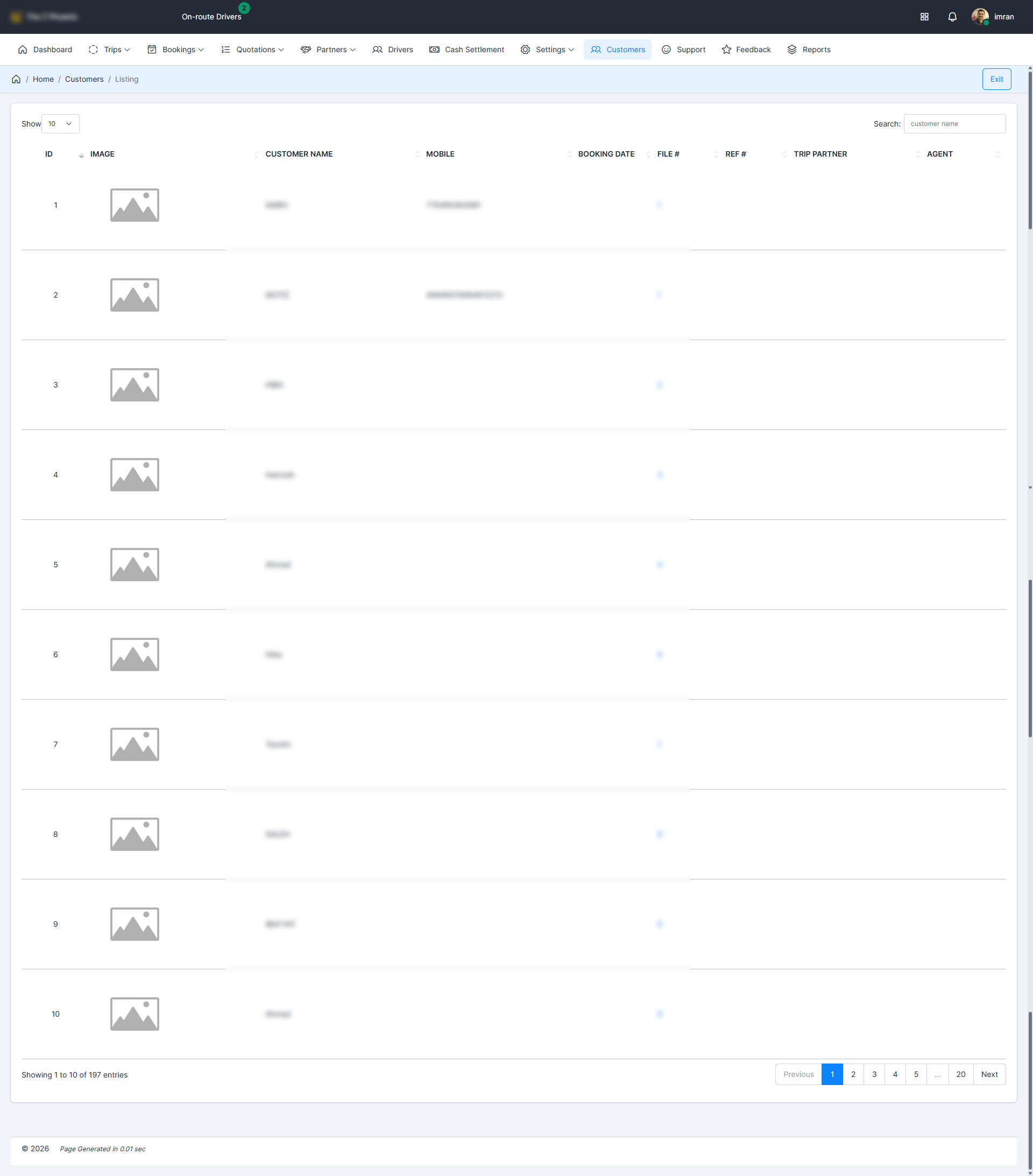Click the home icon in breadcrumb

coord(16,80)
